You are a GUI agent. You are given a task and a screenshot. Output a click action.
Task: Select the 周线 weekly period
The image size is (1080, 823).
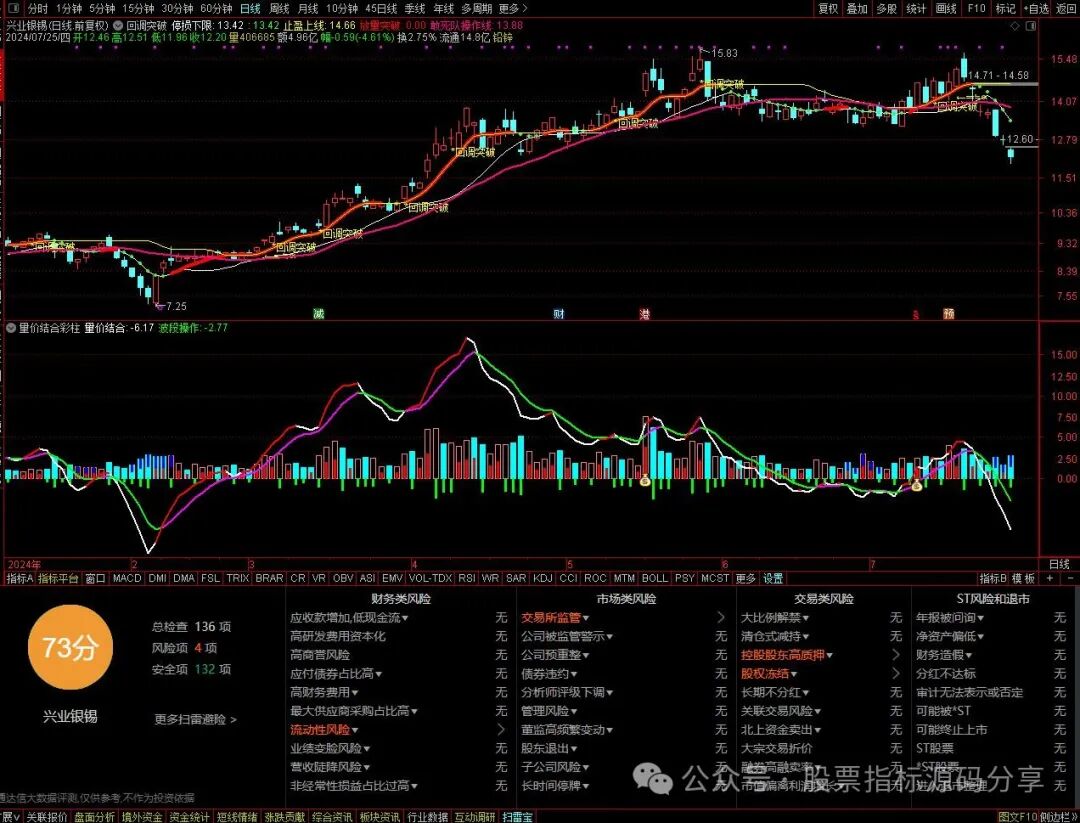(279, 8)
